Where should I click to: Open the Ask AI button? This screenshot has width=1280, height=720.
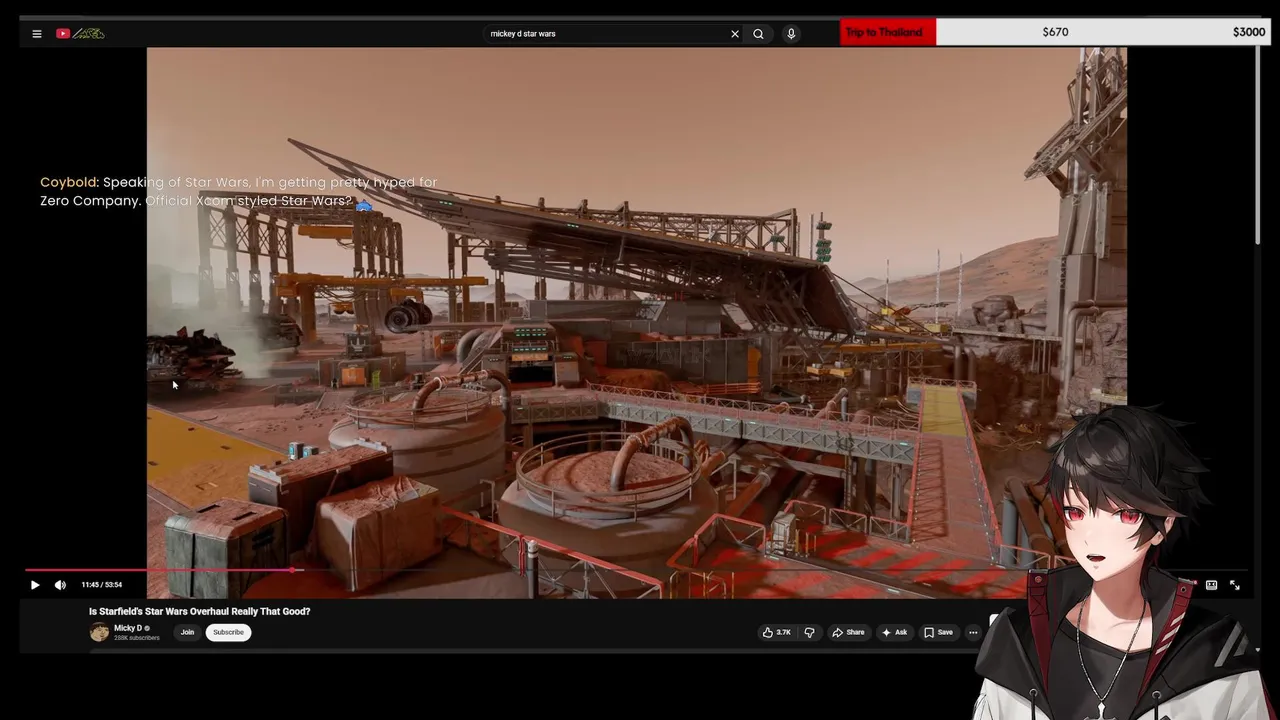[x=894, y=632]
